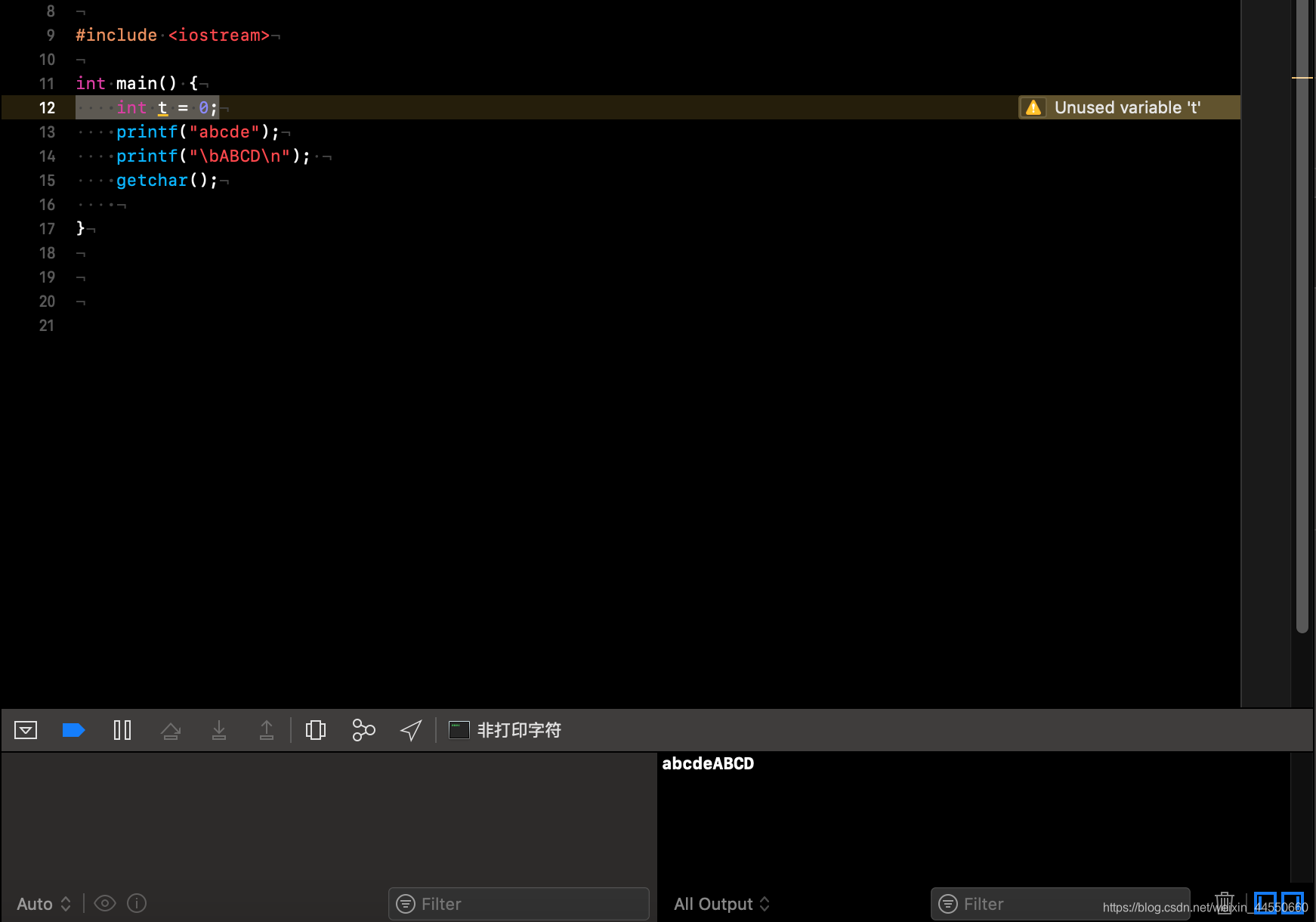Click the int main() declaration
This screenshot has width=1316, height=922.
(x=137, y=84)
